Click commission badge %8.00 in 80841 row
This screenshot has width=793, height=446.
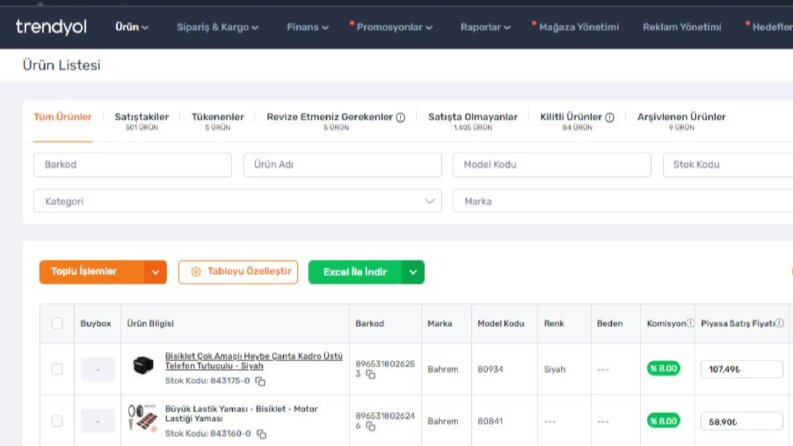point(663,421)
